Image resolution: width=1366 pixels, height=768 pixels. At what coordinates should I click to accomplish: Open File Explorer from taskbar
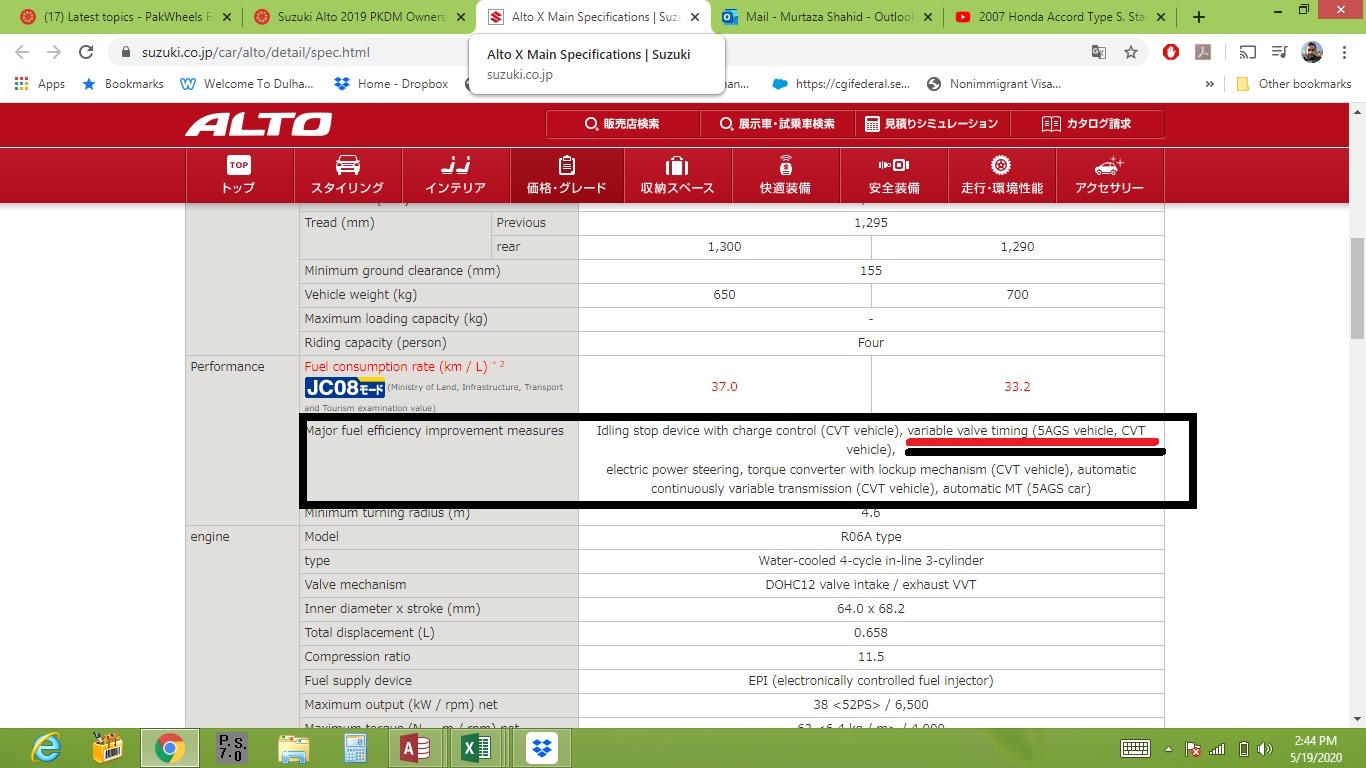294,748
